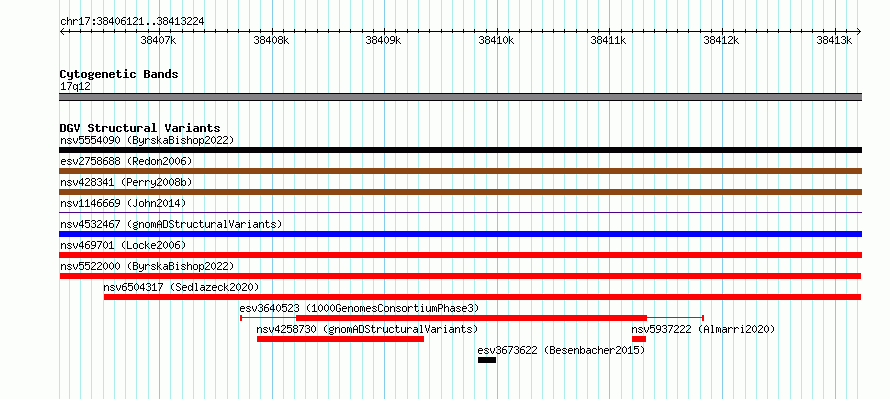Screen dimensions: 890x399
Task: Select the 17q12 band label
Action: [x=75, y=87]
